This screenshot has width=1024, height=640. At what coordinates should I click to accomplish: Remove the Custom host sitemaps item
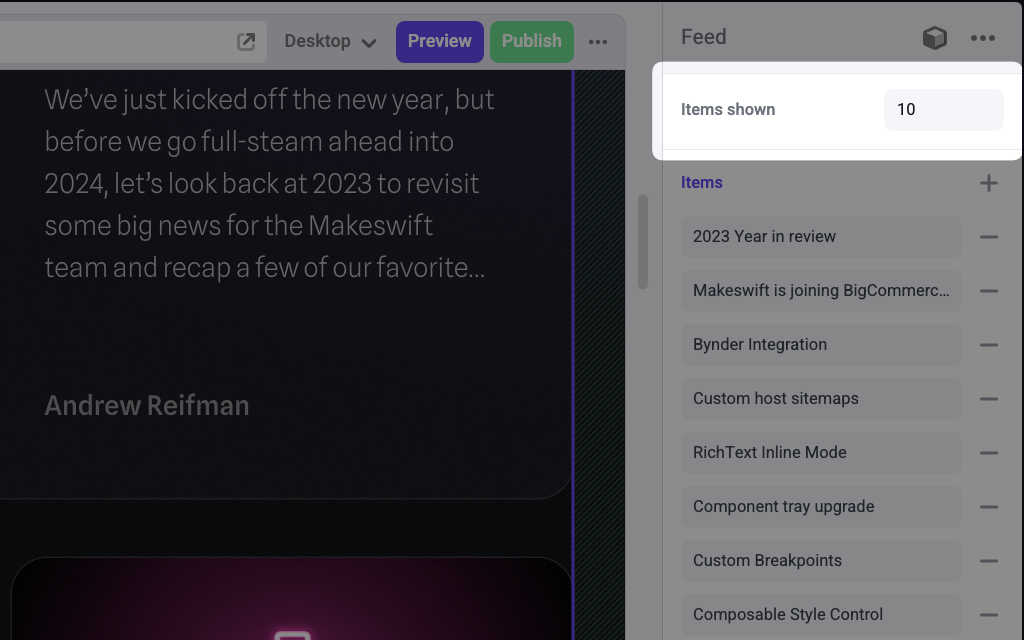(x=989, y=399)
